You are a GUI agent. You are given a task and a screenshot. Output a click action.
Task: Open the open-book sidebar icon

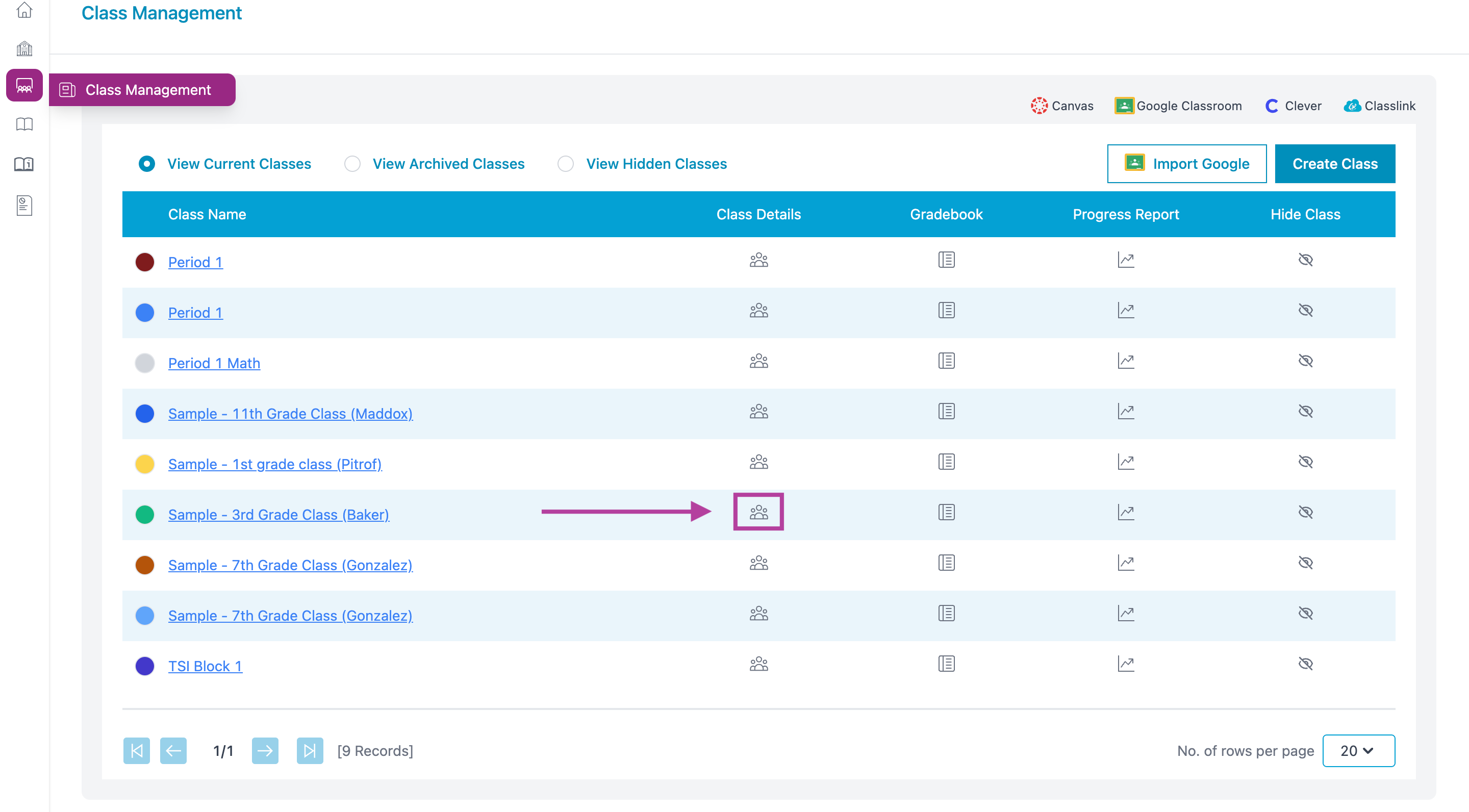click(x=24, y=124)
